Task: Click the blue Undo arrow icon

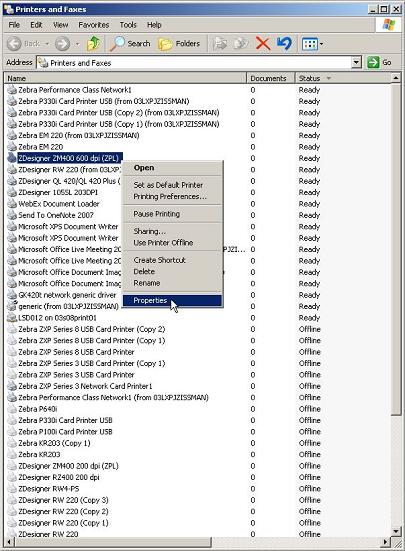Action: tap(285, 44)
